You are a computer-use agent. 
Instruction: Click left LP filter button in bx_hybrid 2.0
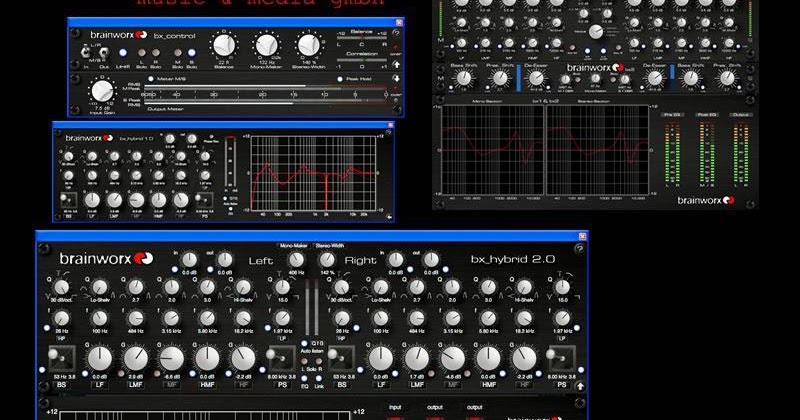(282, 338)
